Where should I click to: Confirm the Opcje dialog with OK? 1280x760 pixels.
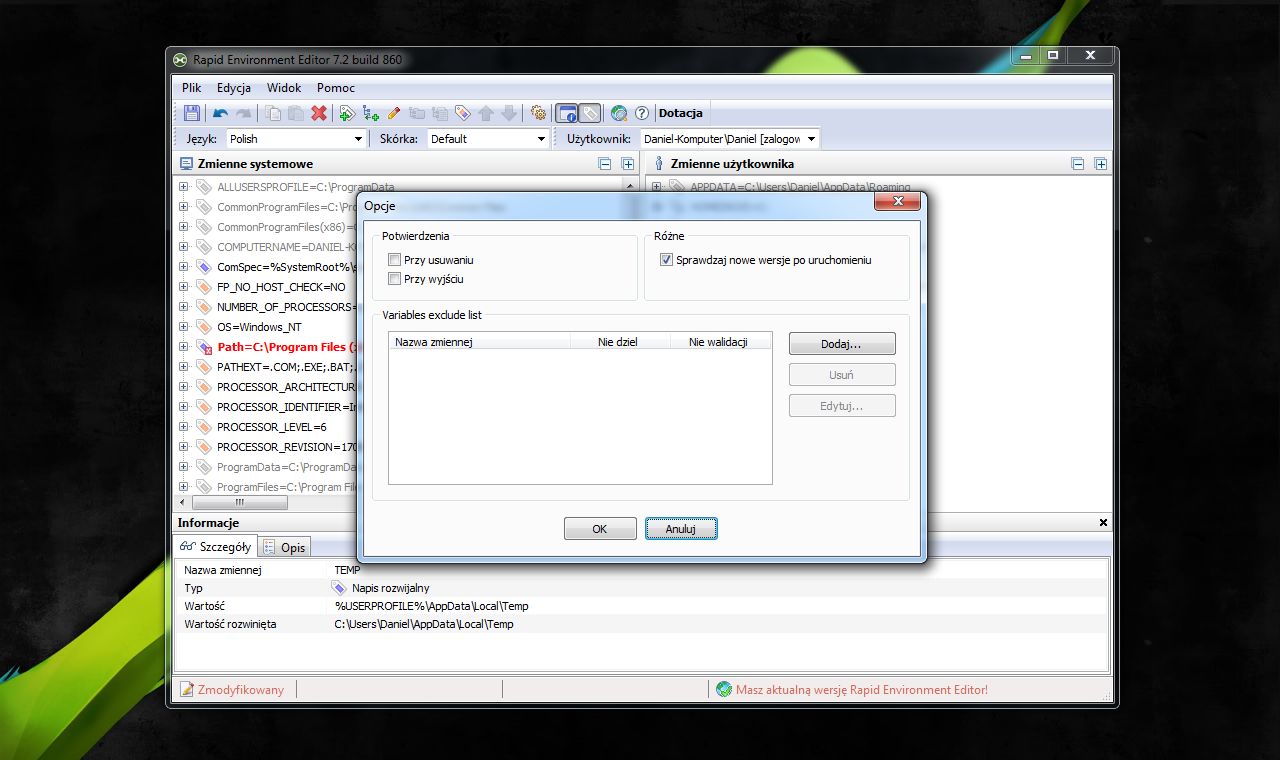pos(600,529)
